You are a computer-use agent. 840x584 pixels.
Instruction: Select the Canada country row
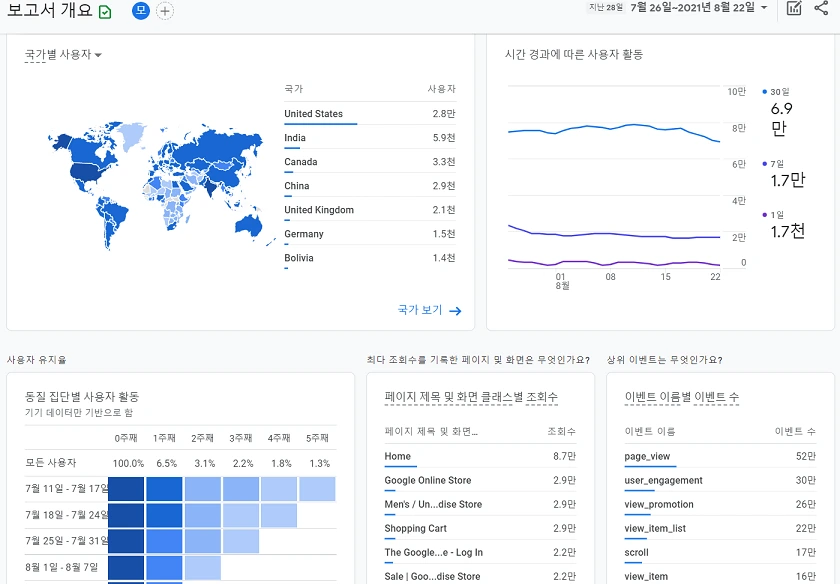(370, 162)
